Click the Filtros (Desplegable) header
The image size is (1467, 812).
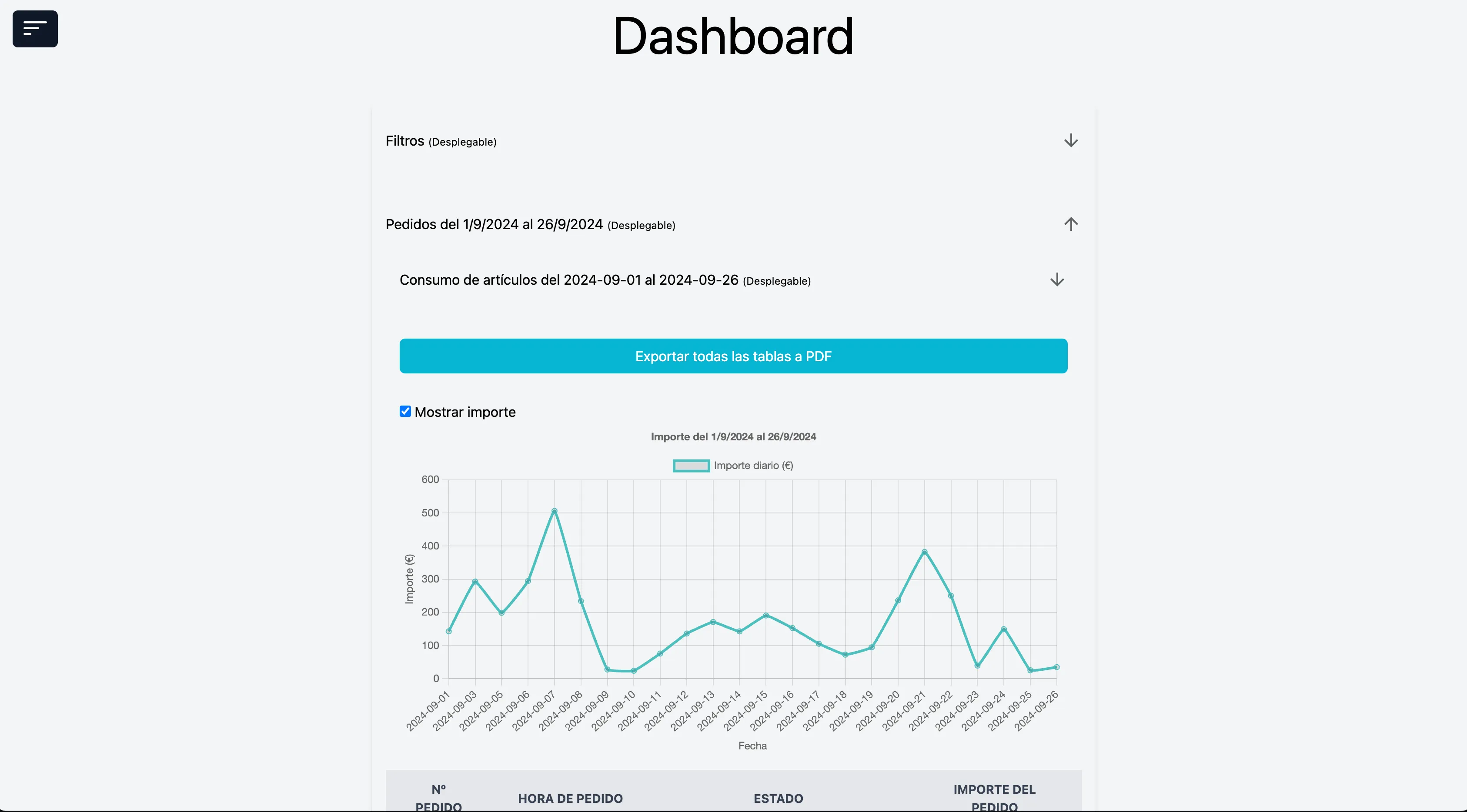(x=441, y=141)
